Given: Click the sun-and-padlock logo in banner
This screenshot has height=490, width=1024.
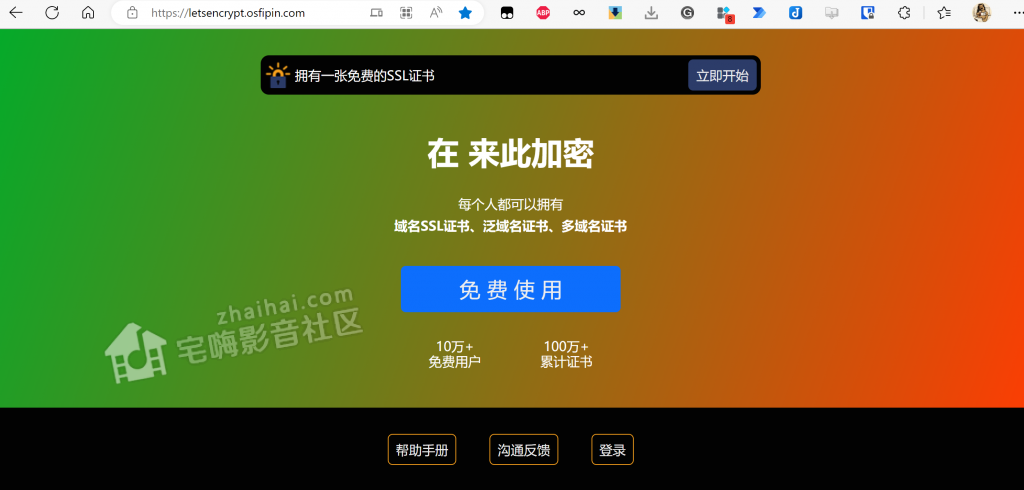Looking at the screenshot, I should tap(278, 75).
